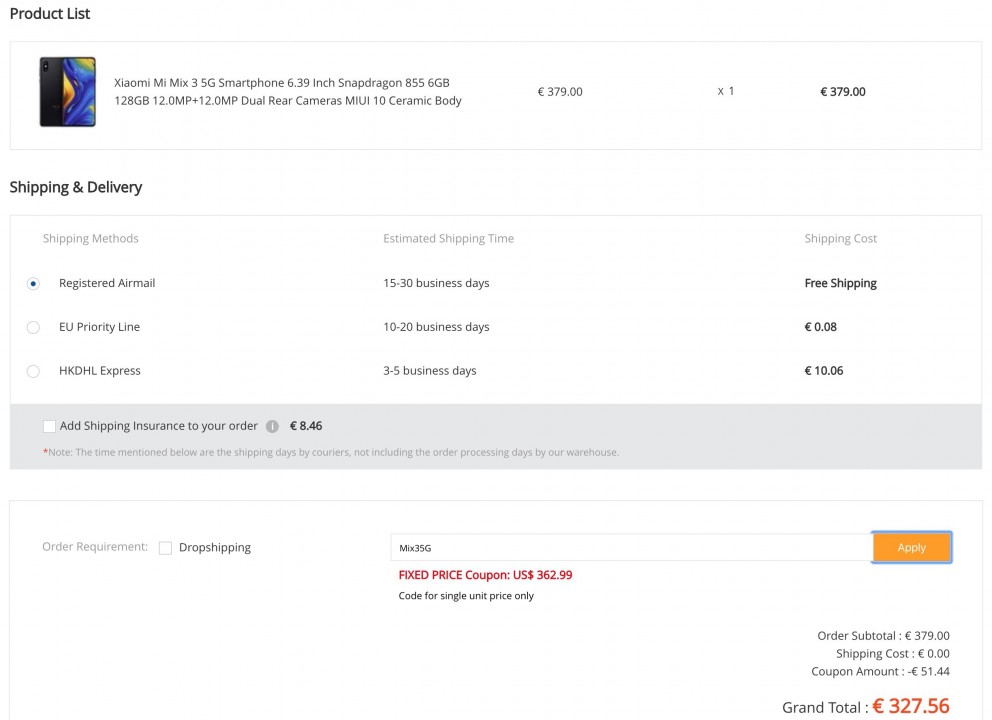Click the € 0.08 shipping cost
Viewport: 992px width, 720px height.
[x=821, y=327]
